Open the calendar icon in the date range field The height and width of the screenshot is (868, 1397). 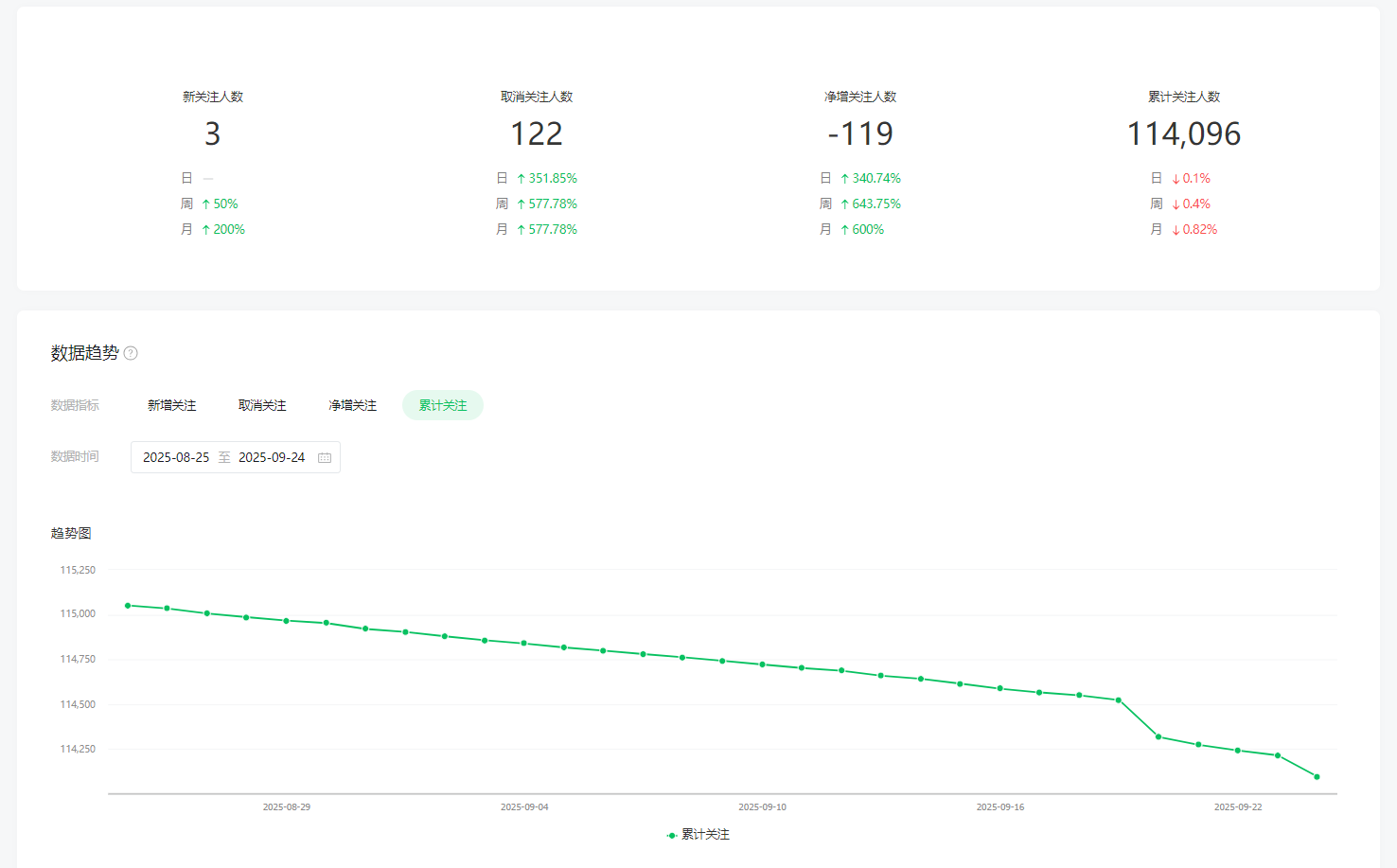tap(325, 457)
